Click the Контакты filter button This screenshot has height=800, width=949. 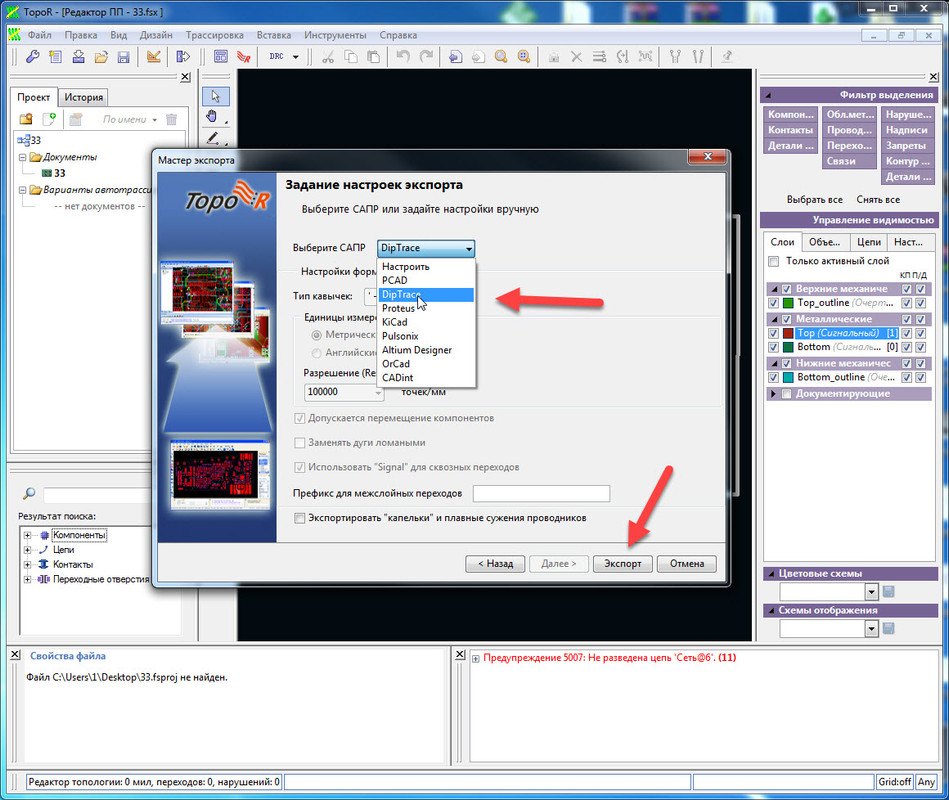click(790, 130)
